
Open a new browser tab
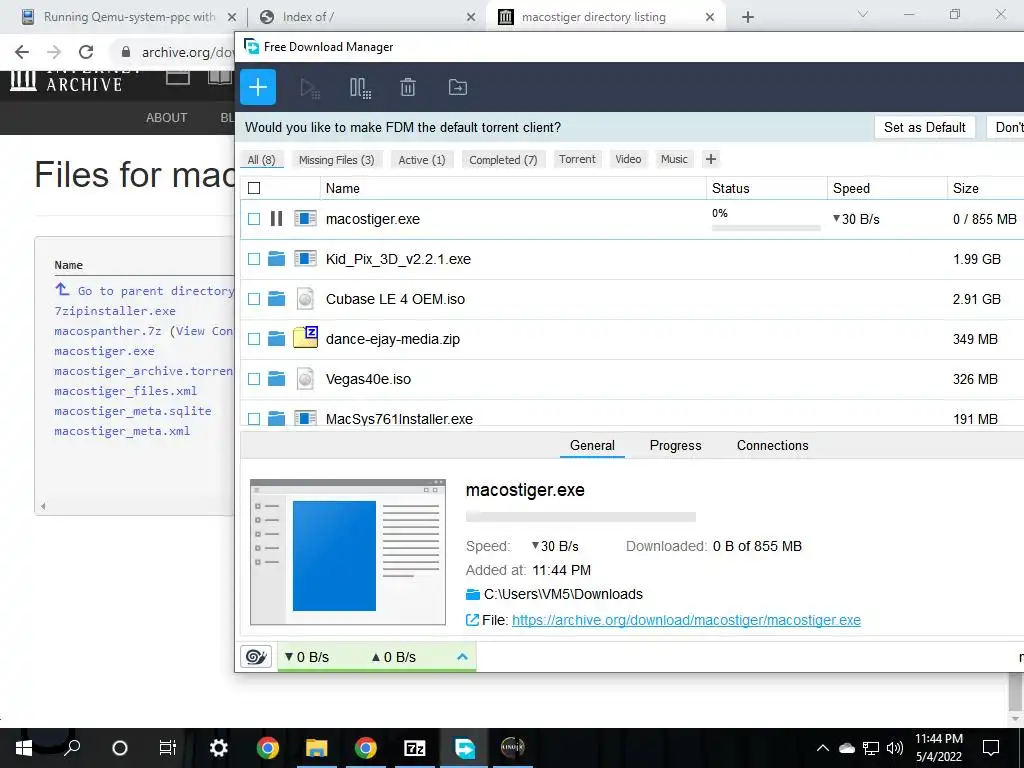point(748,17)
